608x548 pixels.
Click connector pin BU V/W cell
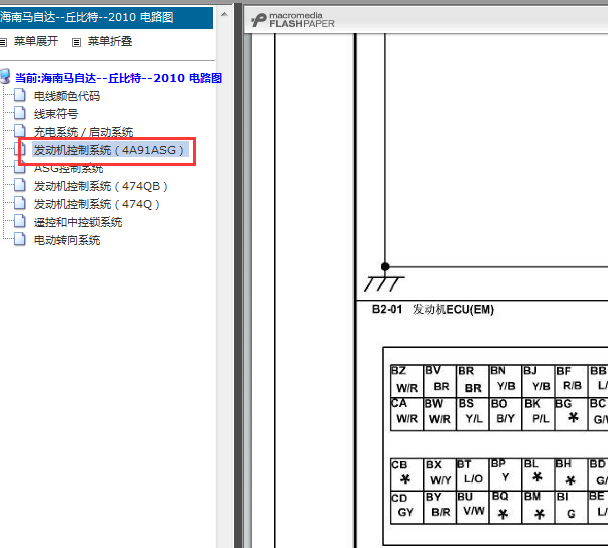473,508
